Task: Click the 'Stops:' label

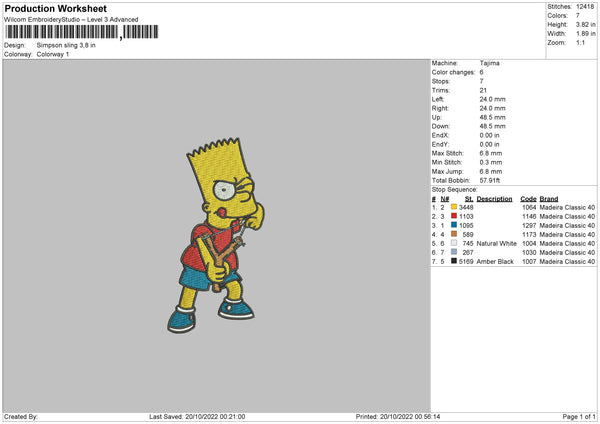Action: tap(441, 82)
